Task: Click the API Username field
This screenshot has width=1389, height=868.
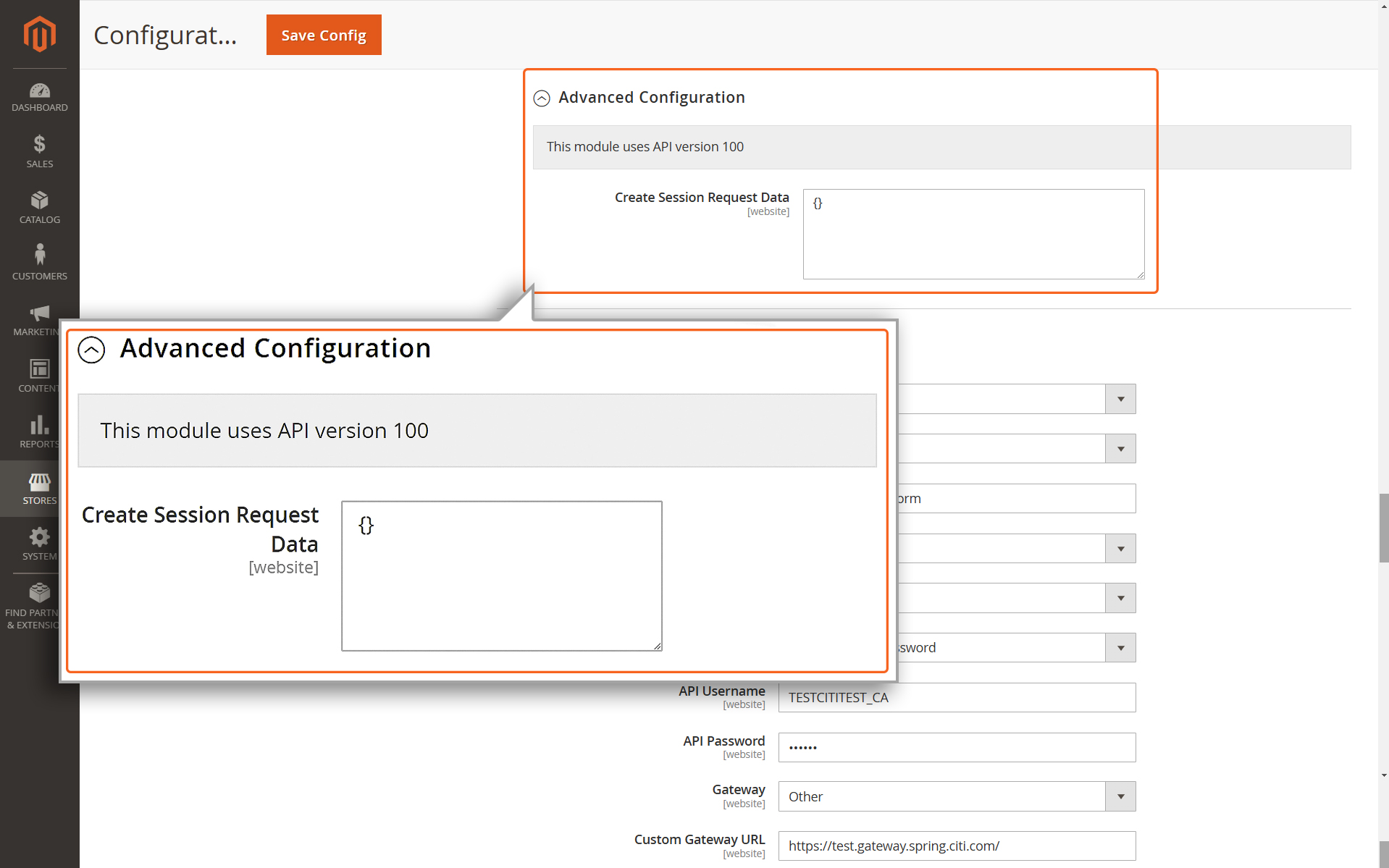Action: pyautogui.click(x=957, y=697)
